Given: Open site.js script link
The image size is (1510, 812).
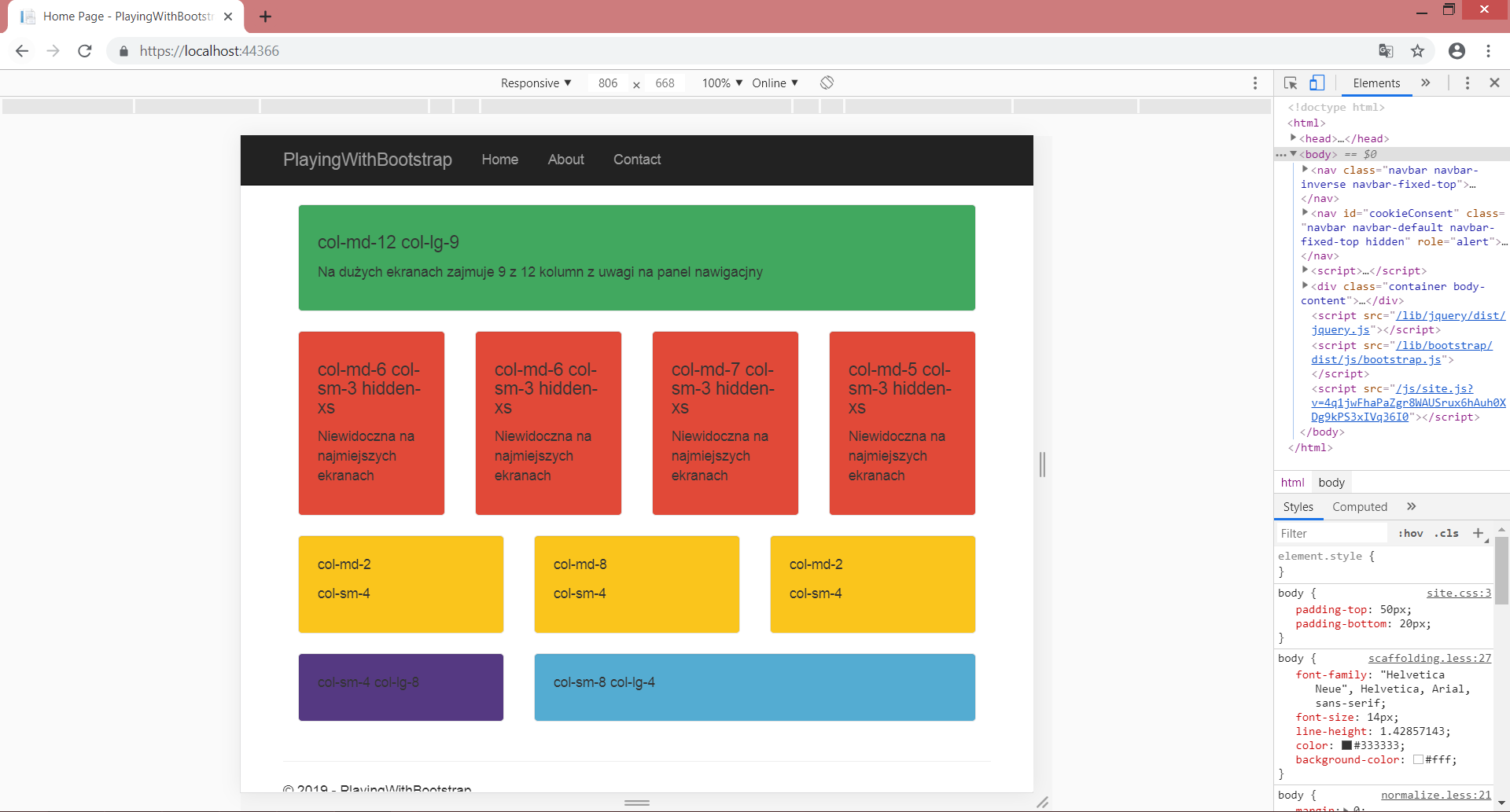Looking at the screenshot, I should point(1409,403).
